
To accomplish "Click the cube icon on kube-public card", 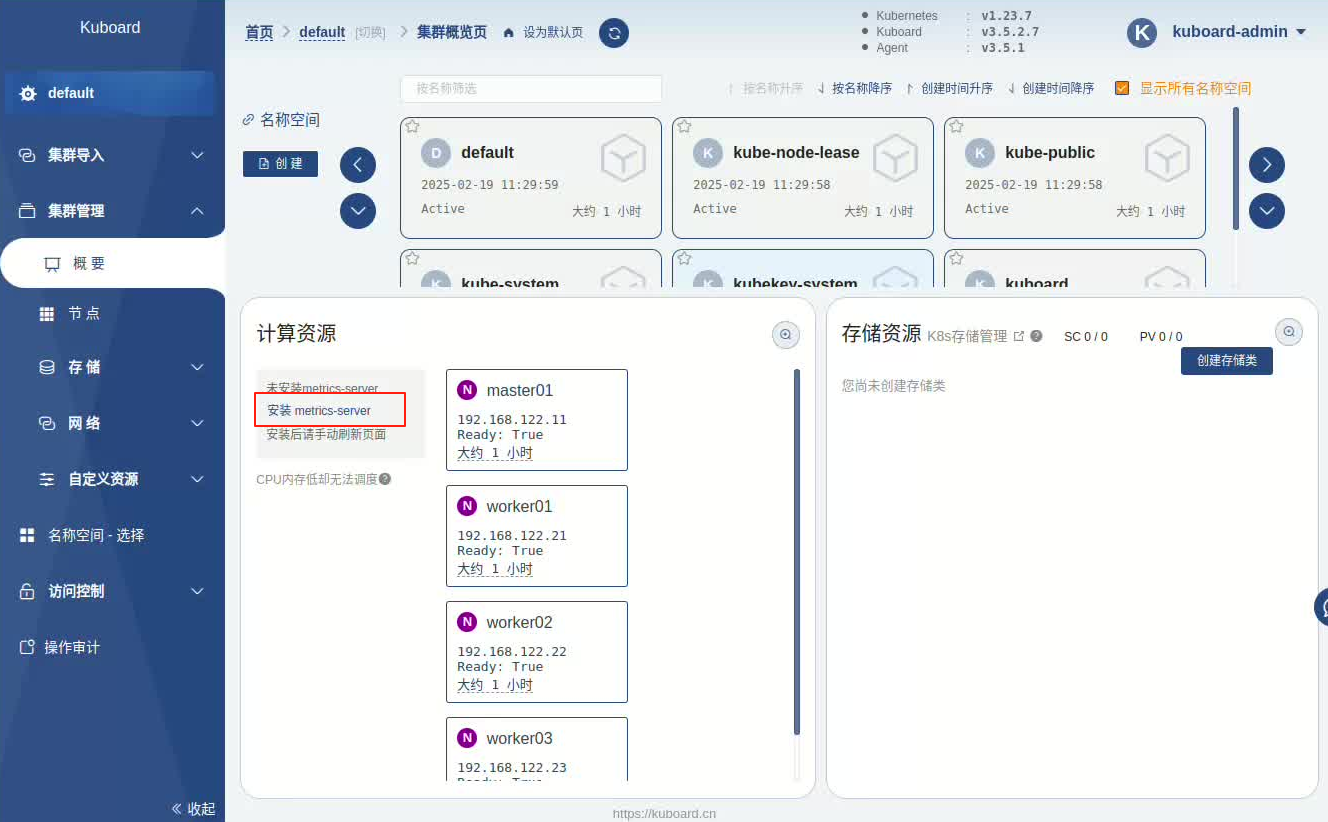I will pos(1167,160).
